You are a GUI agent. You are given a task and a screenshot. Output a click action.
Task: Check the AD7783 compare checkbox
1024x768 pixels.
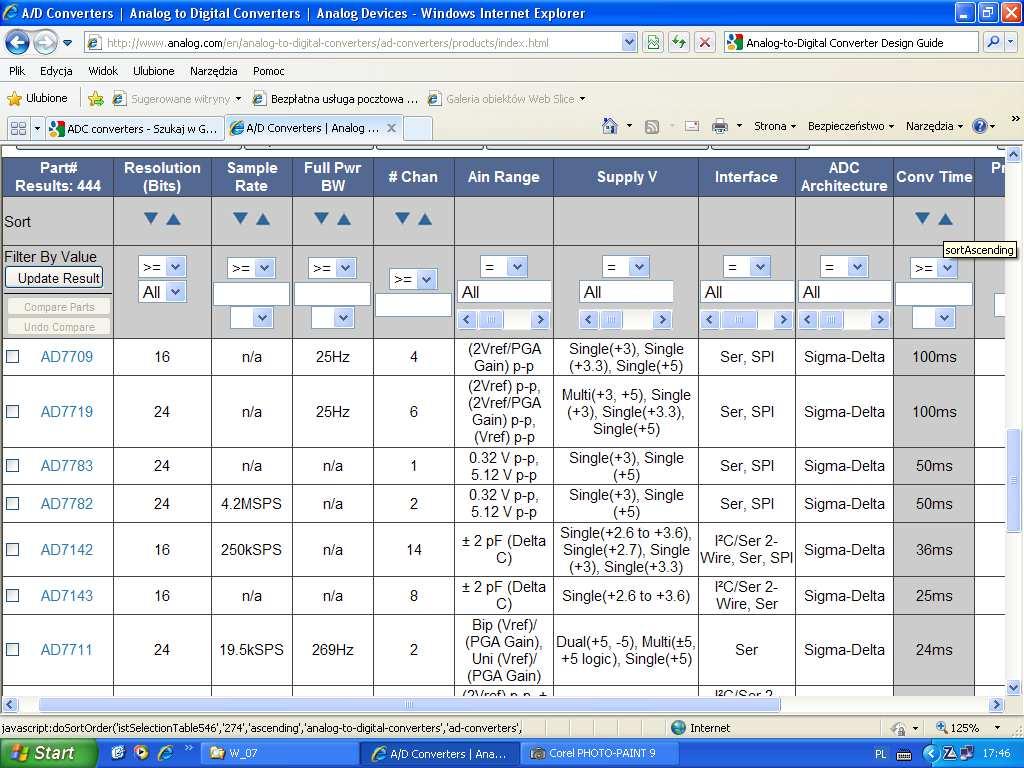click(x=12, y=466)
